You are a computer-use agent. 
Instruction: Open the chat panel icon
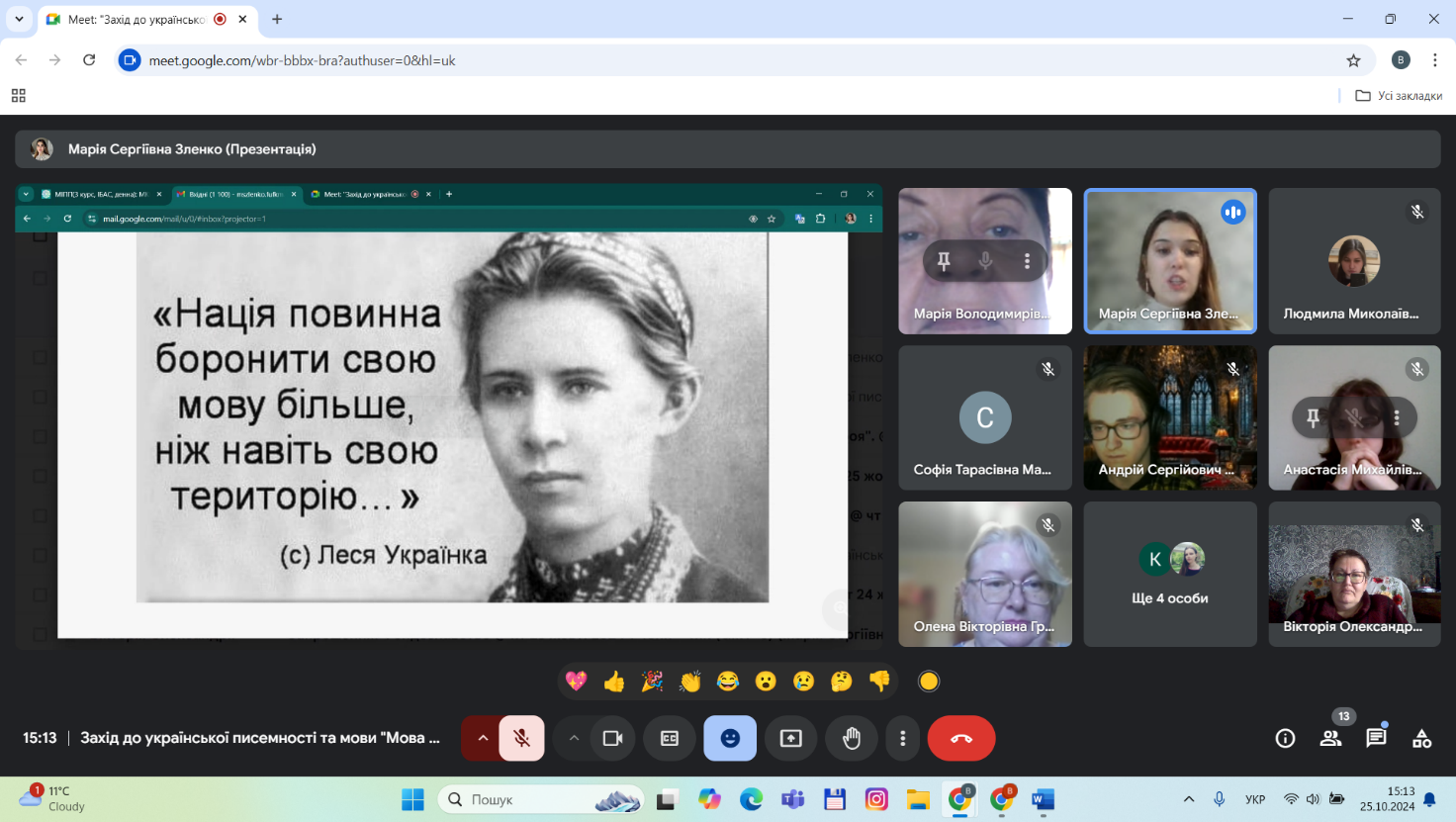(1376, 738)
